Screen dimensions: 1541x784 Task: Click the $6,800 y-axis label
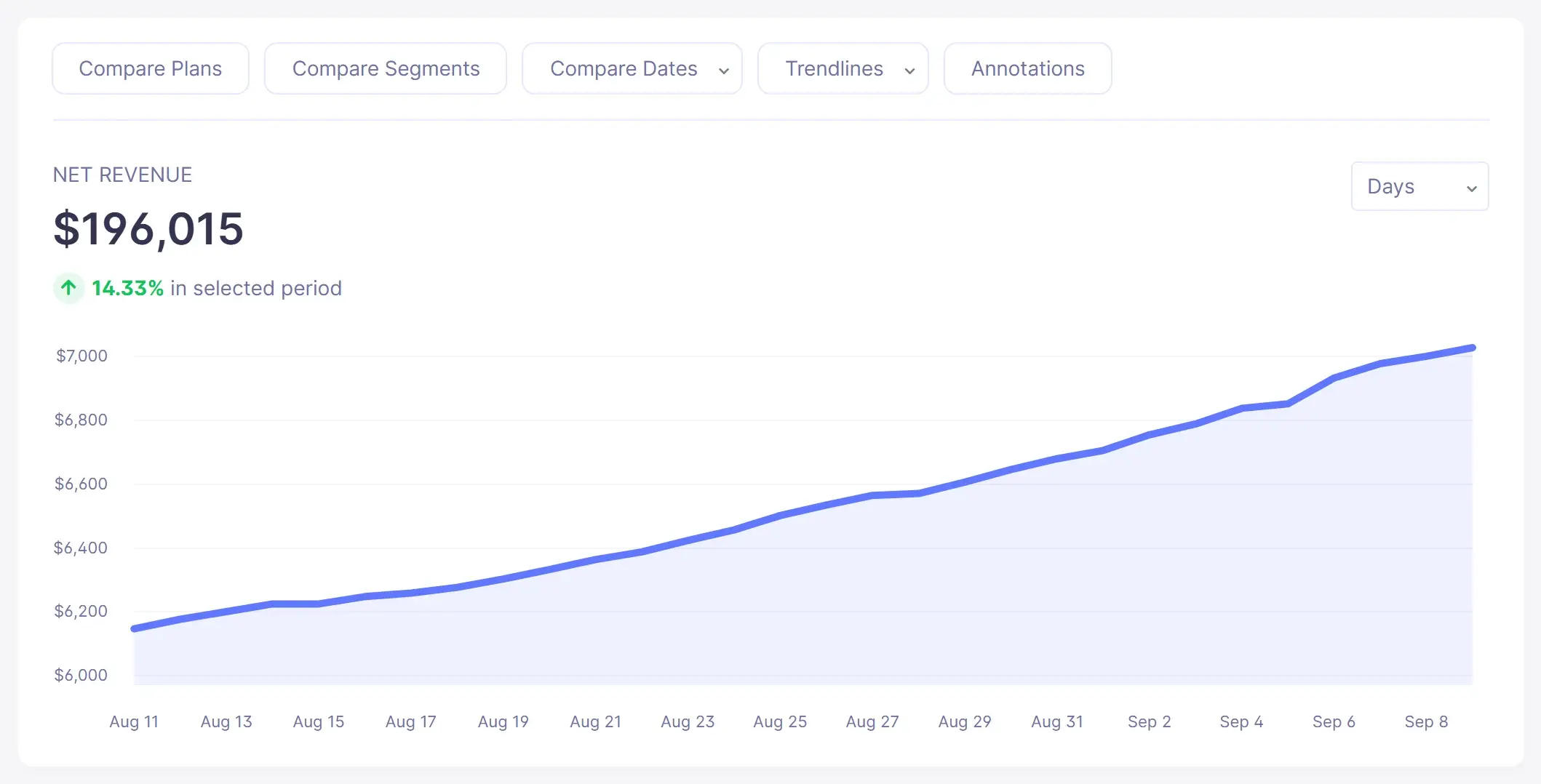(81, 420)
